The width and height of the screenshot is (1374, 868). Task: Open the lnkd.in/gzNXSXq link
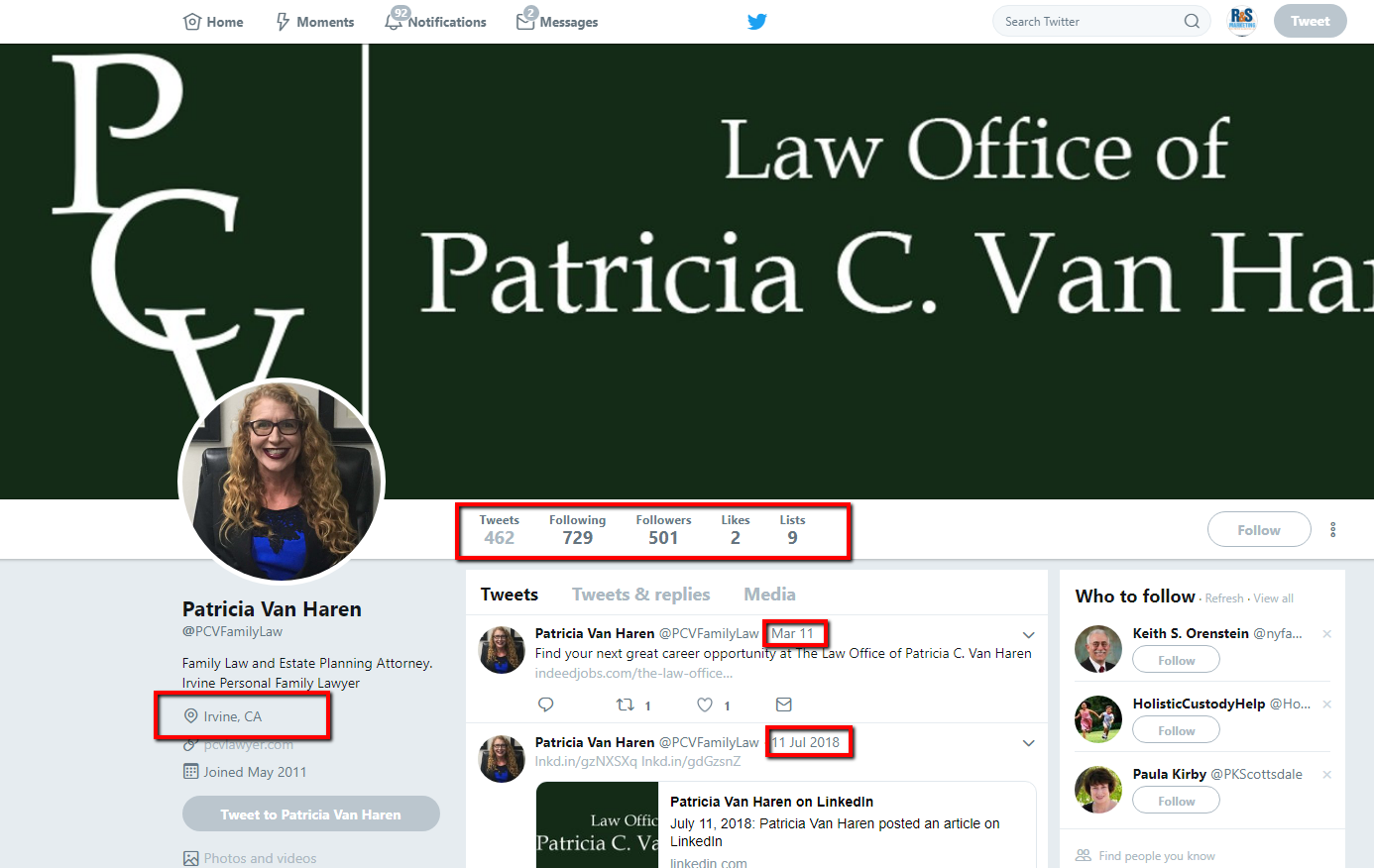point(586,761)
